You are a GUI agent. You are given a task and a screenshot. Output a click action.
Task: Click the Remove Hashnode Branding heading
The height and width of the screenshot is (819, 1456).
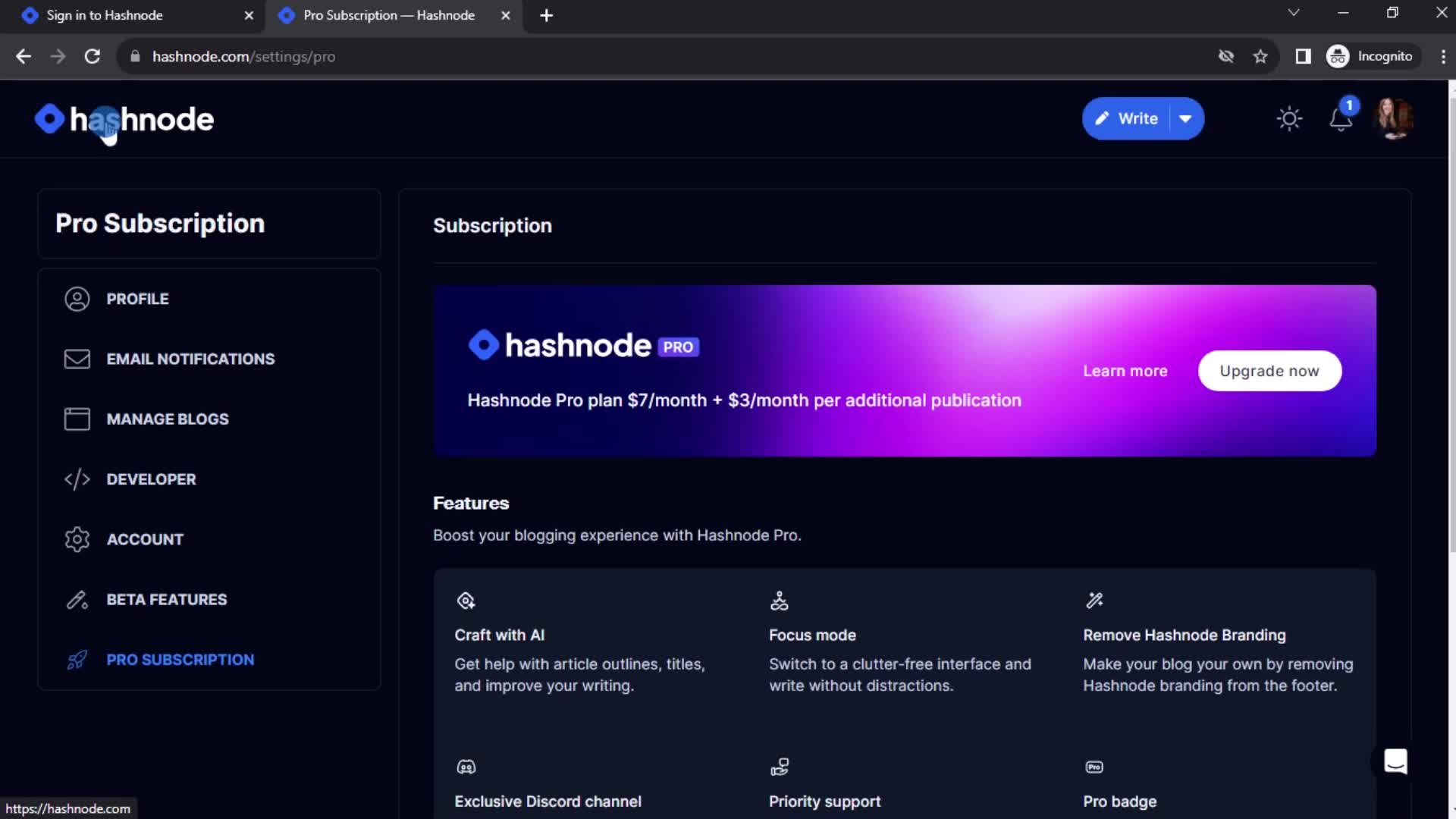[x=1184, y=635]
